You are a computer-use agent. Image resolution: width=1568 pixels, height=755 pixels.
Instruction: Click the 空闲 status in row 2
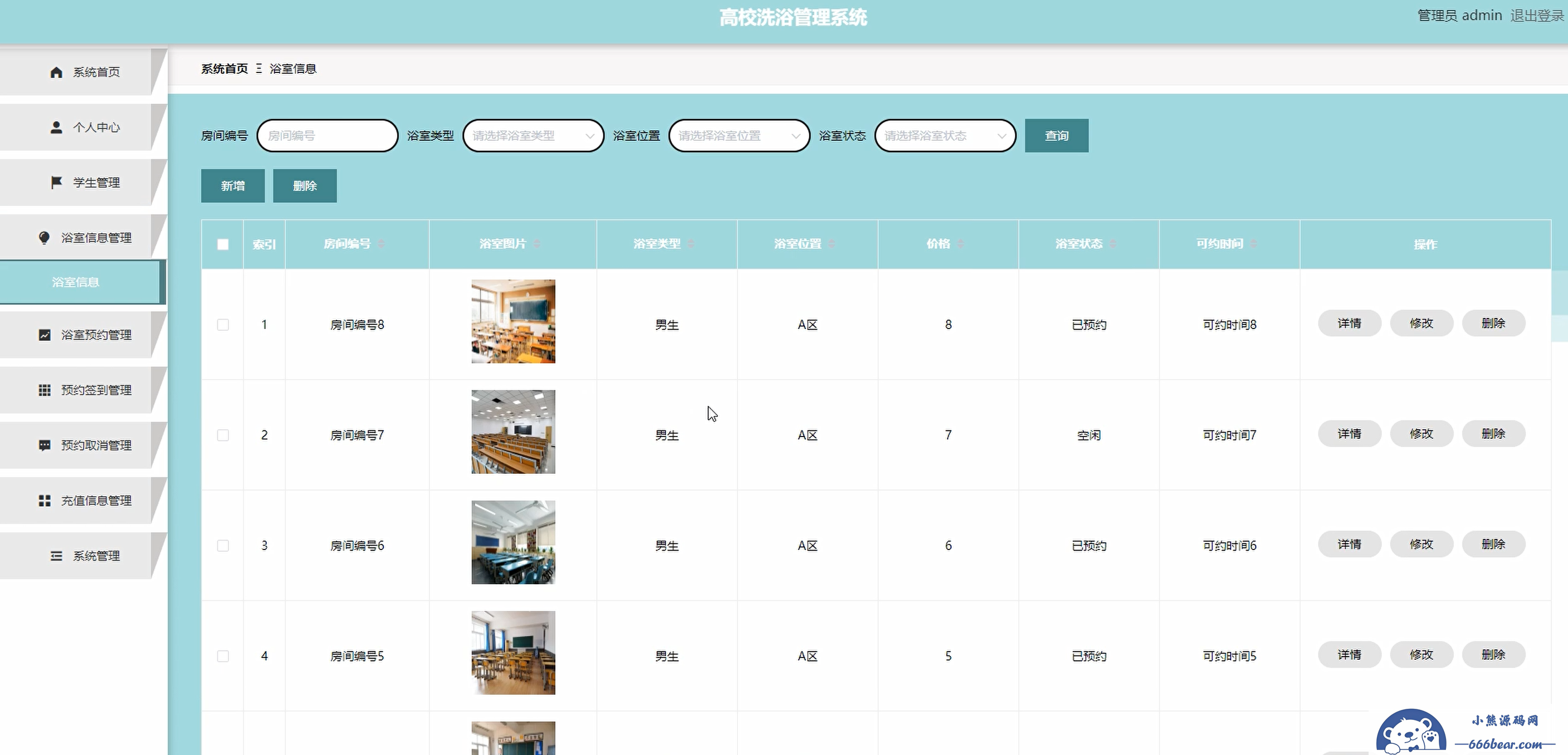click(1089, 435)
